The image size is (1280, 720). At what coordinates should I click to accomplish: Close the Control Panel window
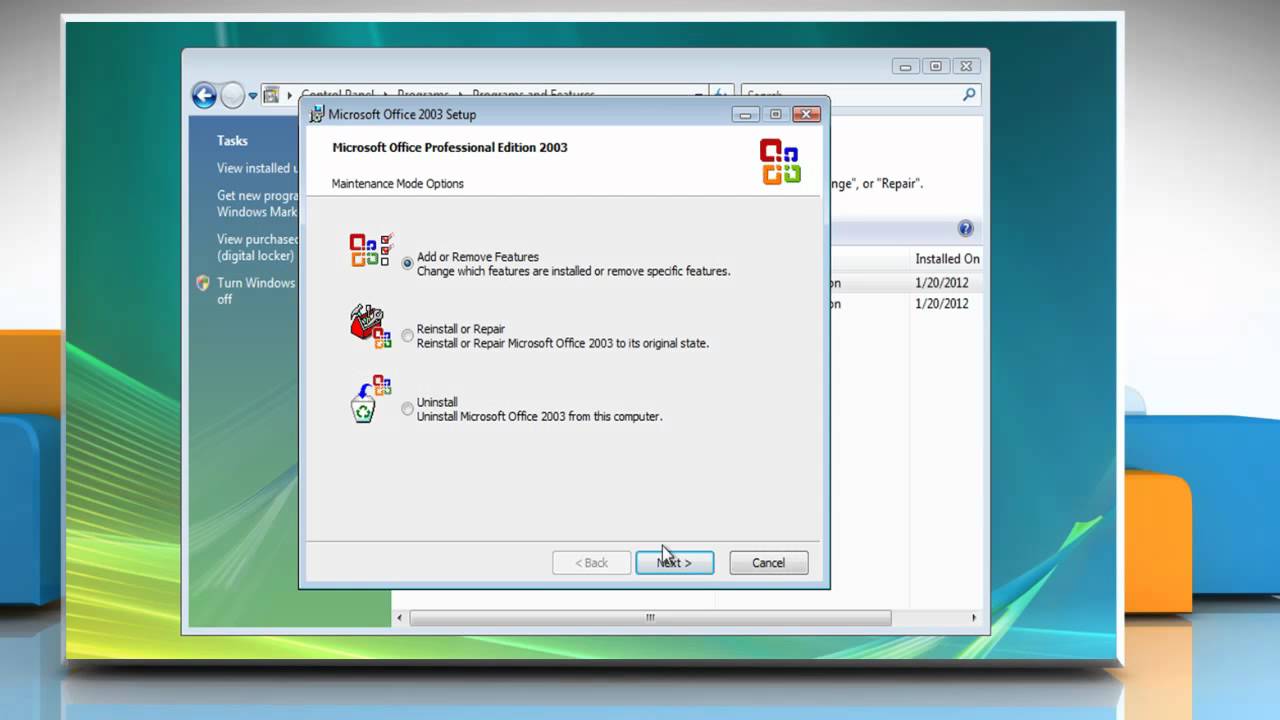click(966, 67)
